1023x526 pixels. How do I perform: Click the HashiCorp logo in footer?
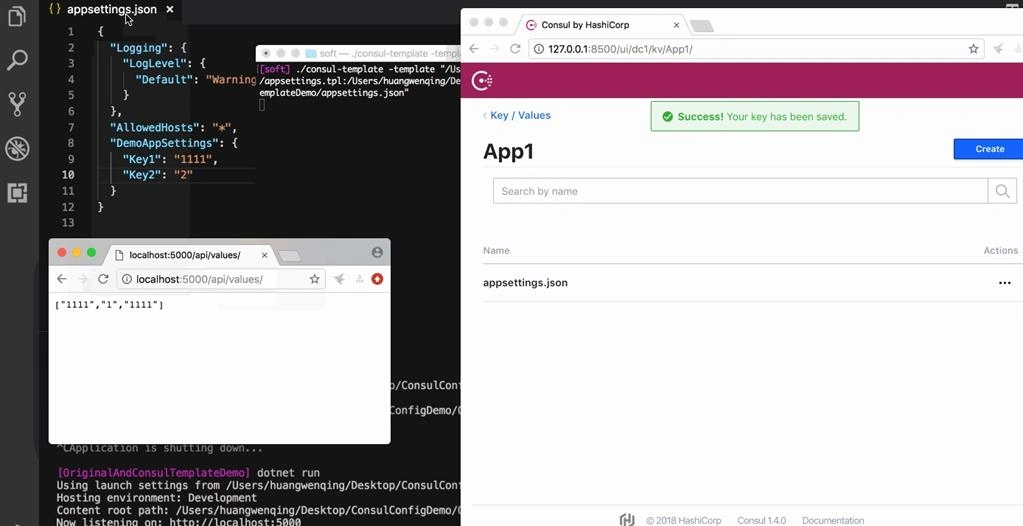pos(627,519)
